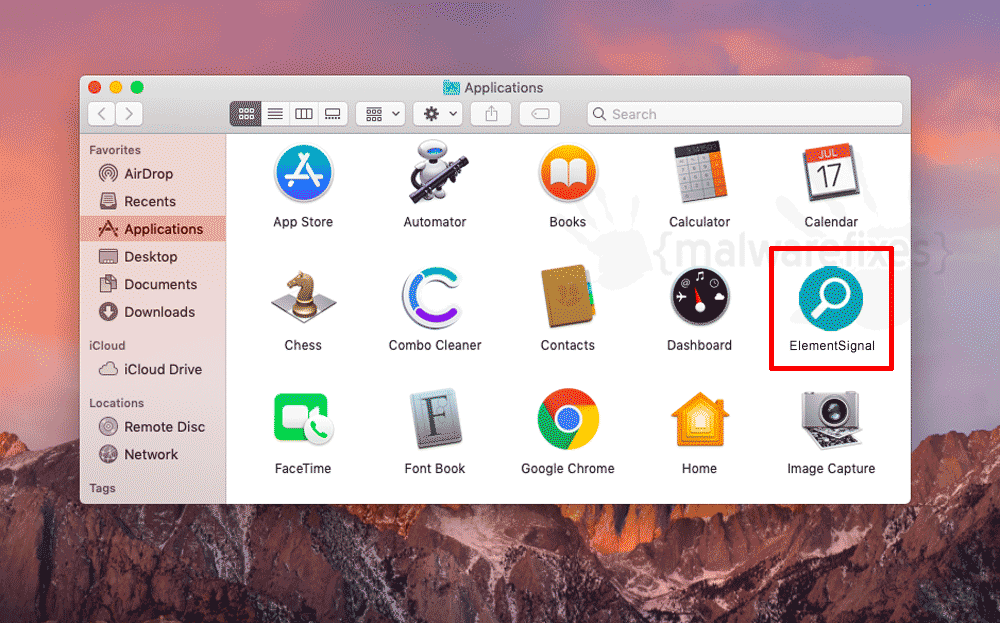Open the Contacts address book icon
The height and width of the screenshot is (623, 1000).
click(568, 296)
